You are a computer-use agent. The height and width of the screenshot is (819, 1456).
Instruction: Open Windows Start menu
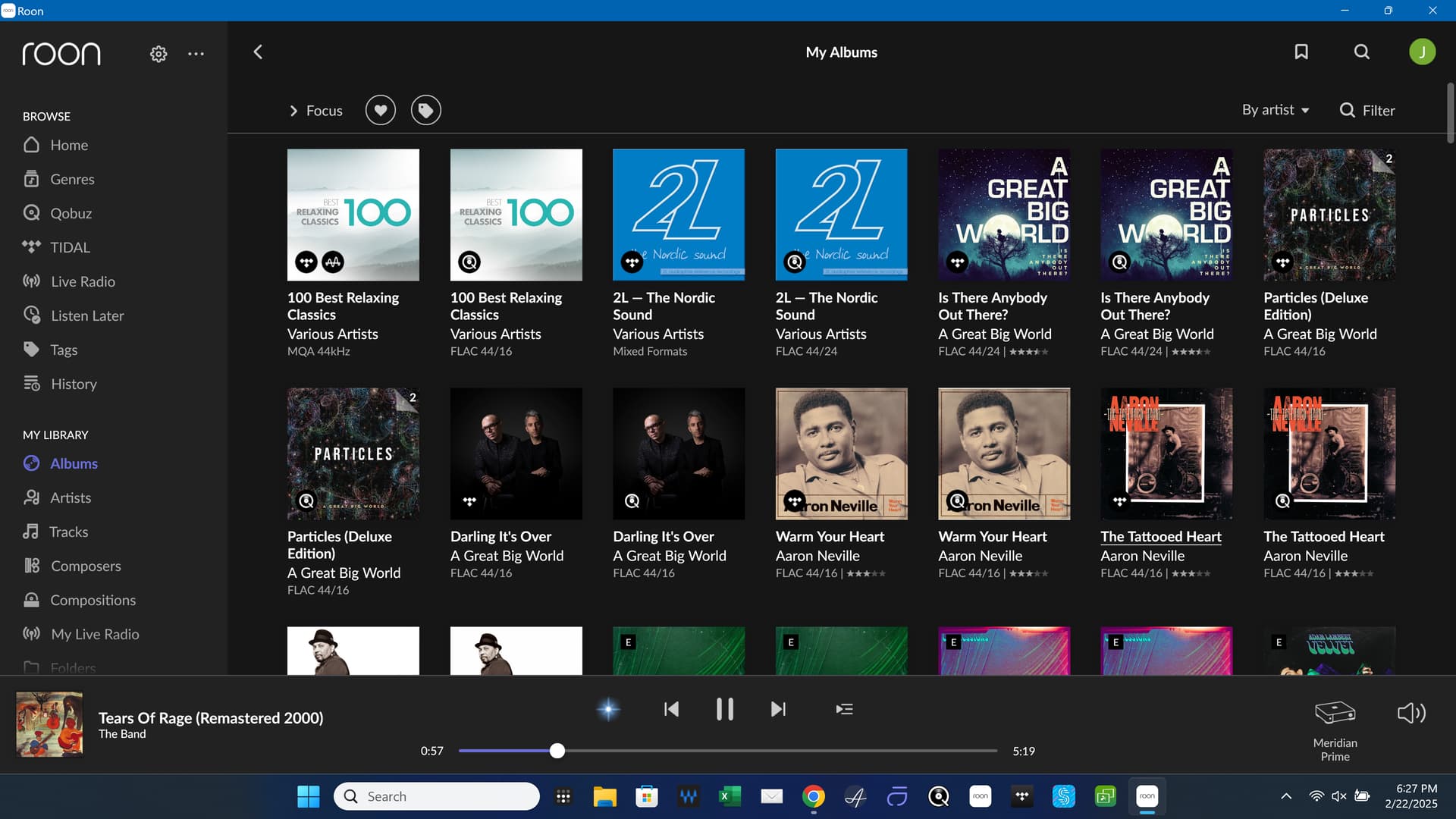tap(308, 796)
